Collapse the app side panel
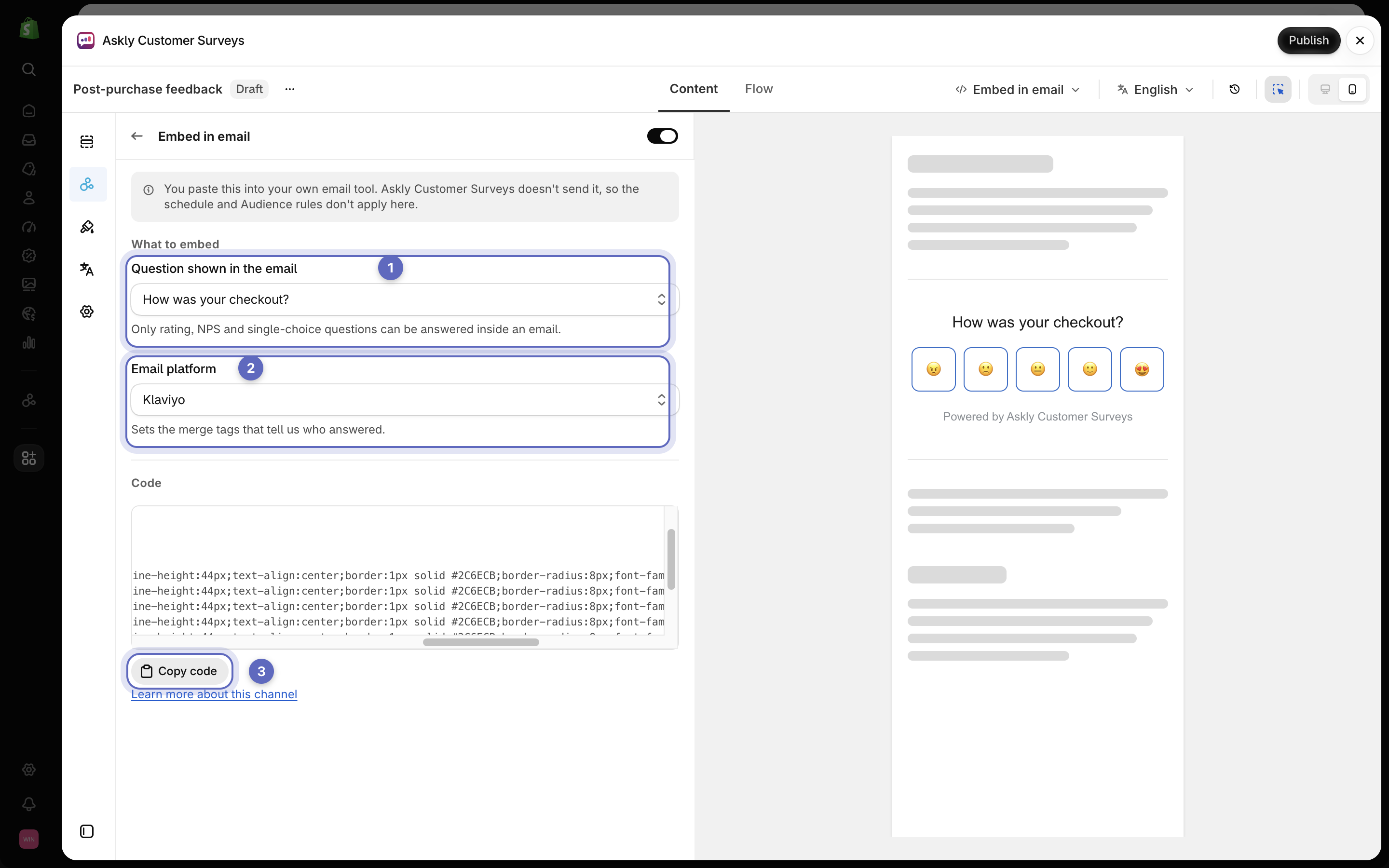1389x868 pixels. tap(87, 832)
